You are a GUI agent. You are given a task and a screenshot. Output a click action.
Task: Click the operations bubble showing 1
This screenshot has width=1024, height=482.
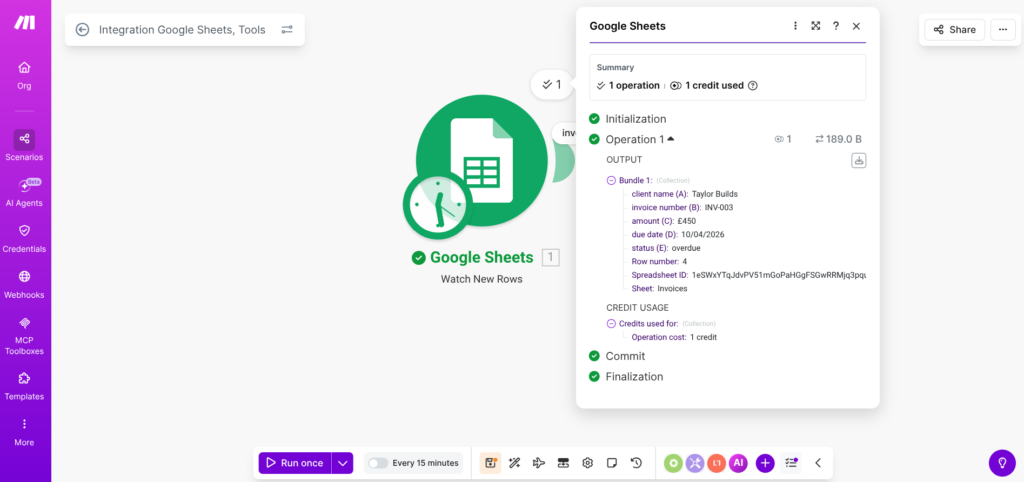coord(552,84)
